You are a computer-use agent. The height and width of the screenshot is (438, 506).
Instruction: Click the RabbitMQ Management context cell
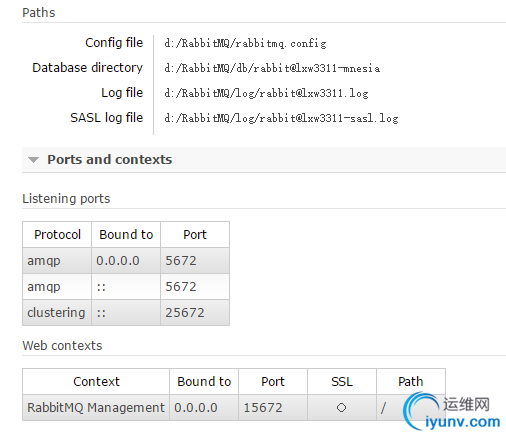pyautogui.click(x=96, y=408)
